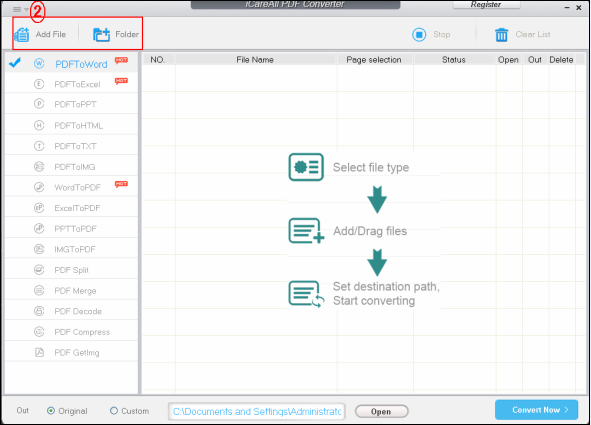Image resolution: width=591 pixels, height=425 pixels.
Task: Select PDFToPPT conversion mode
Action: pyautogui.click(x=72, y=104)
